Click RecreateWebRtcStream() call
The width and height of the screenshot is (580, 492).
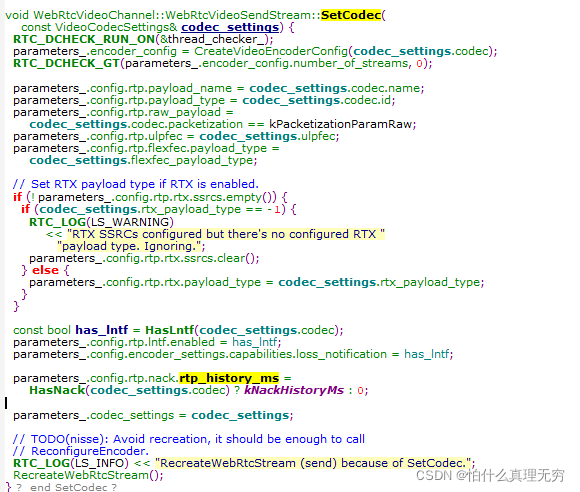pos(88,475)
